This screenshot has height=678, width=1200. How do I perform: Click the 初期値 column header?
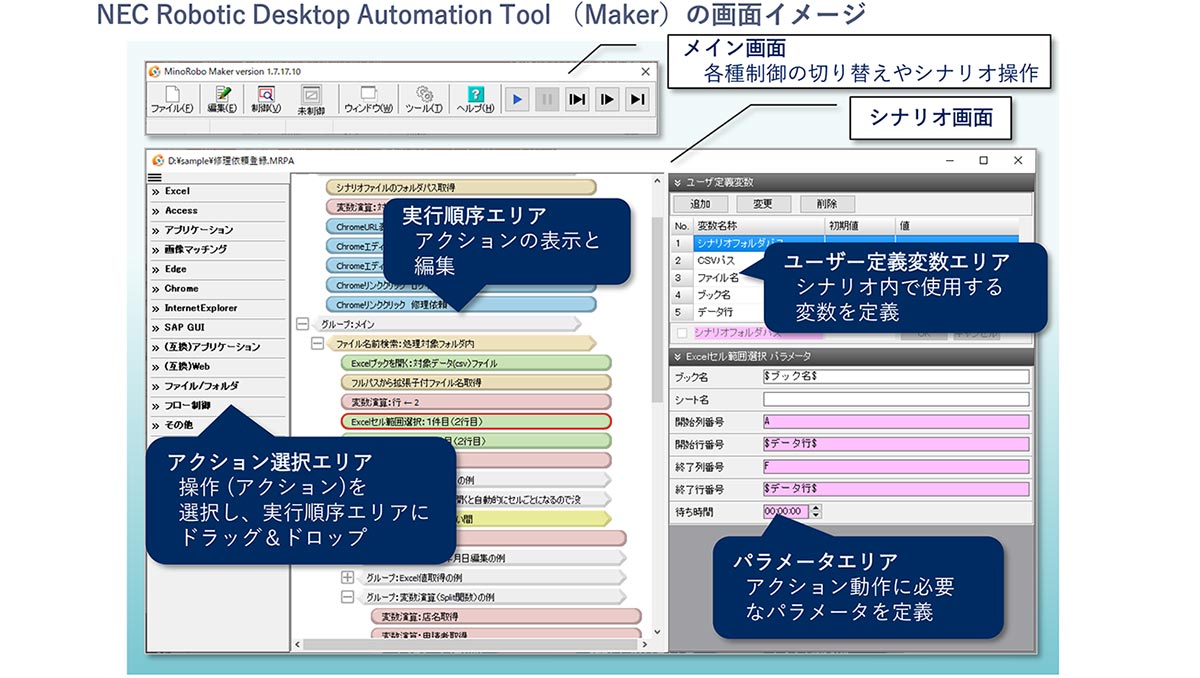859,226
